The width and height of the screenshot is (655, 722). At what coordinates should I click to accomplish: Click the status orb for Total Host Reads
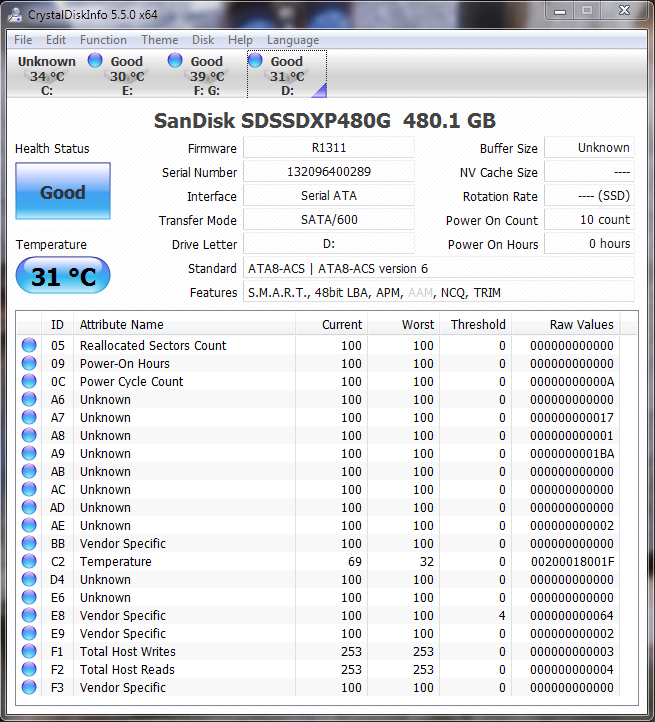coord(29,670)
